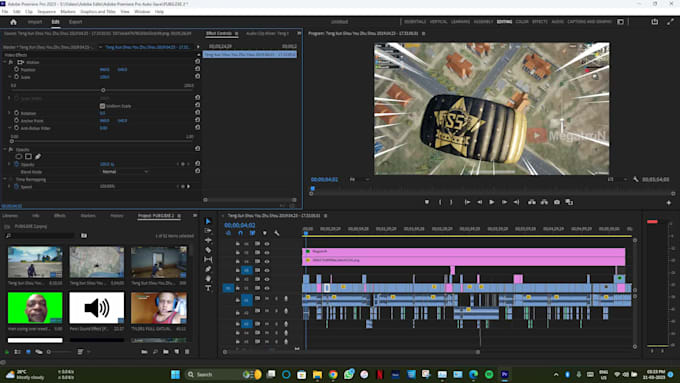
Task: Expand the Speed property
Action: coord(10,187)
